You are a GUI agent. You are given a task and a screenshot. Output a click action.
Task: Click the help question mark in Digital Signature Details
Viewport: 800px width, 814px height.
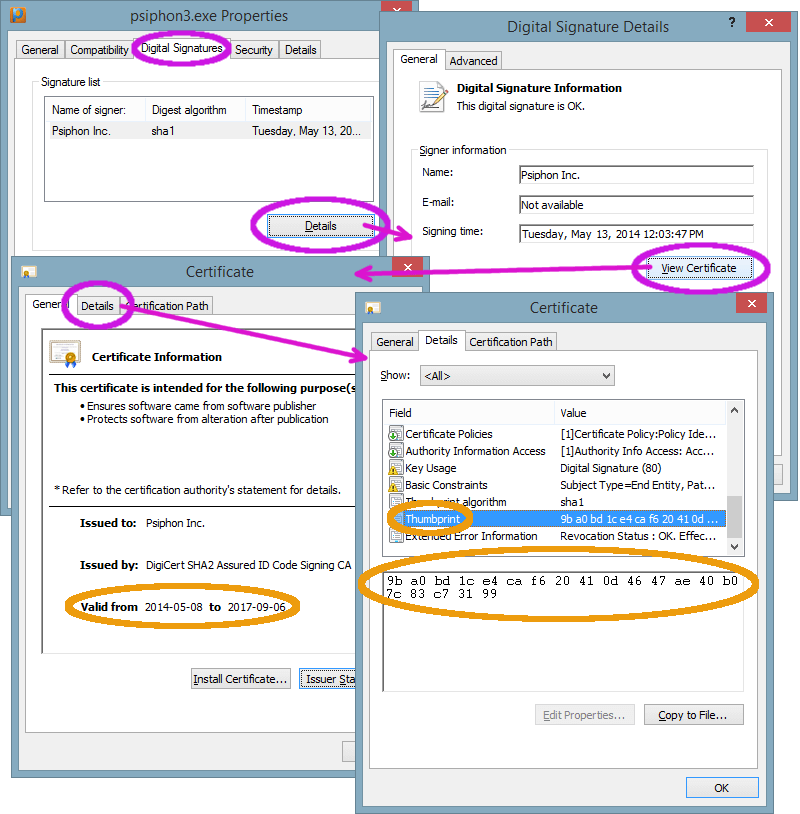pos(731,22)
